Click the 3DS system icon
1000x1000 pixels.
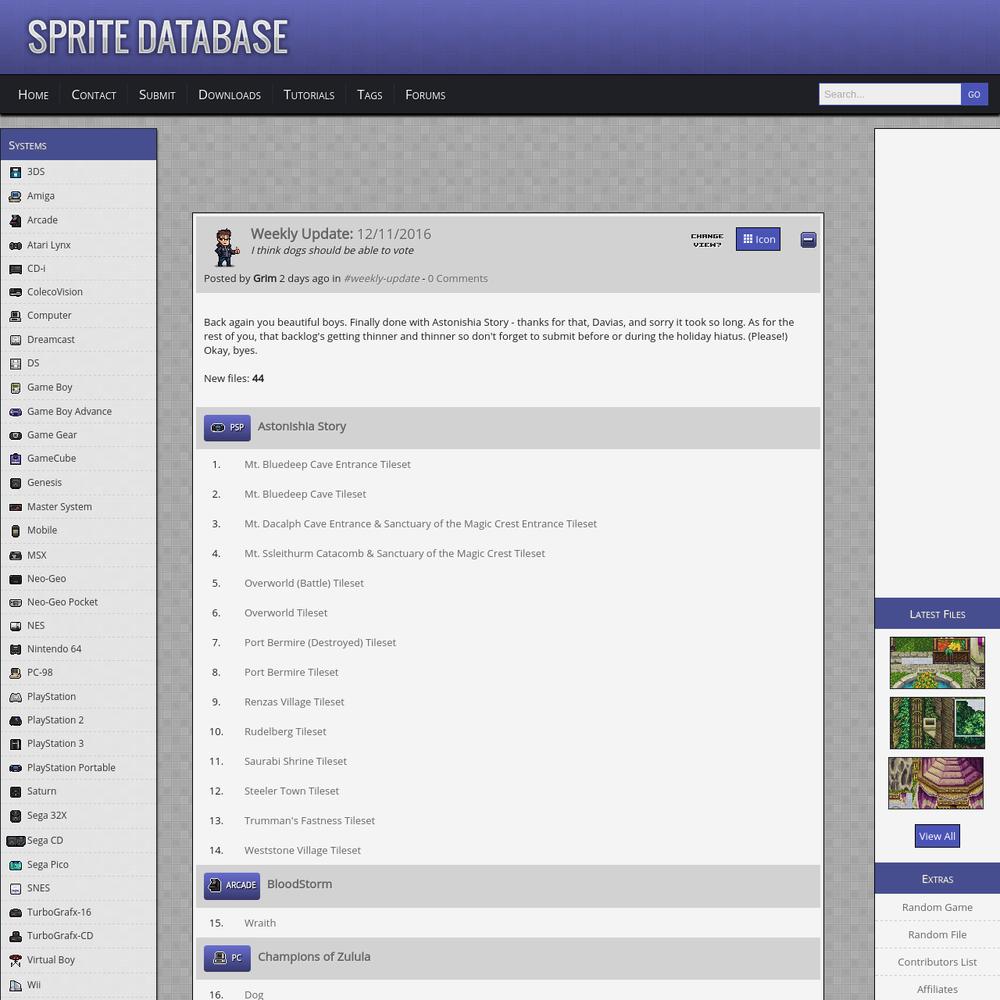click(15, 172)
